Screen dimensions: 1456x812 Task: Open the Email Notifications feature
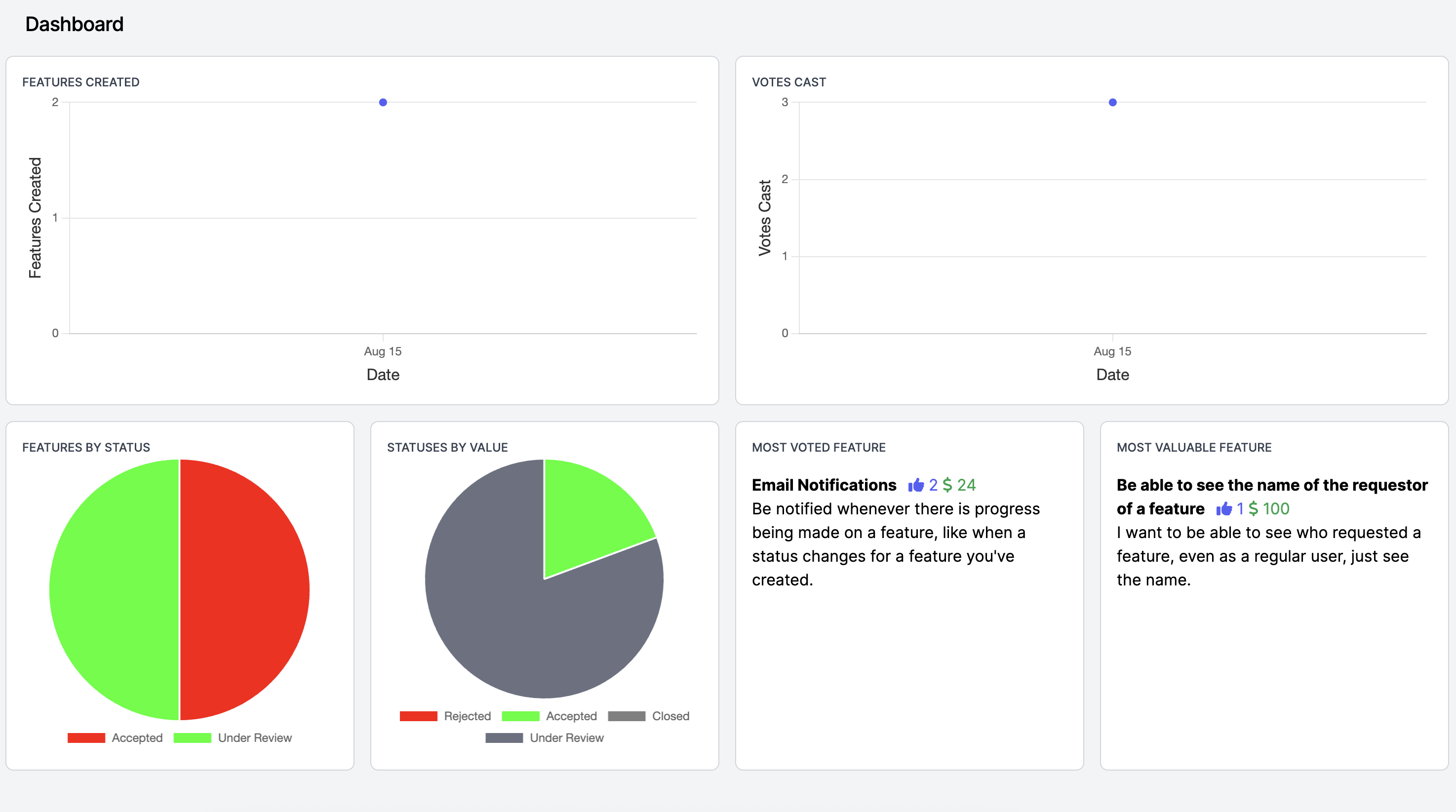point(824,485)
